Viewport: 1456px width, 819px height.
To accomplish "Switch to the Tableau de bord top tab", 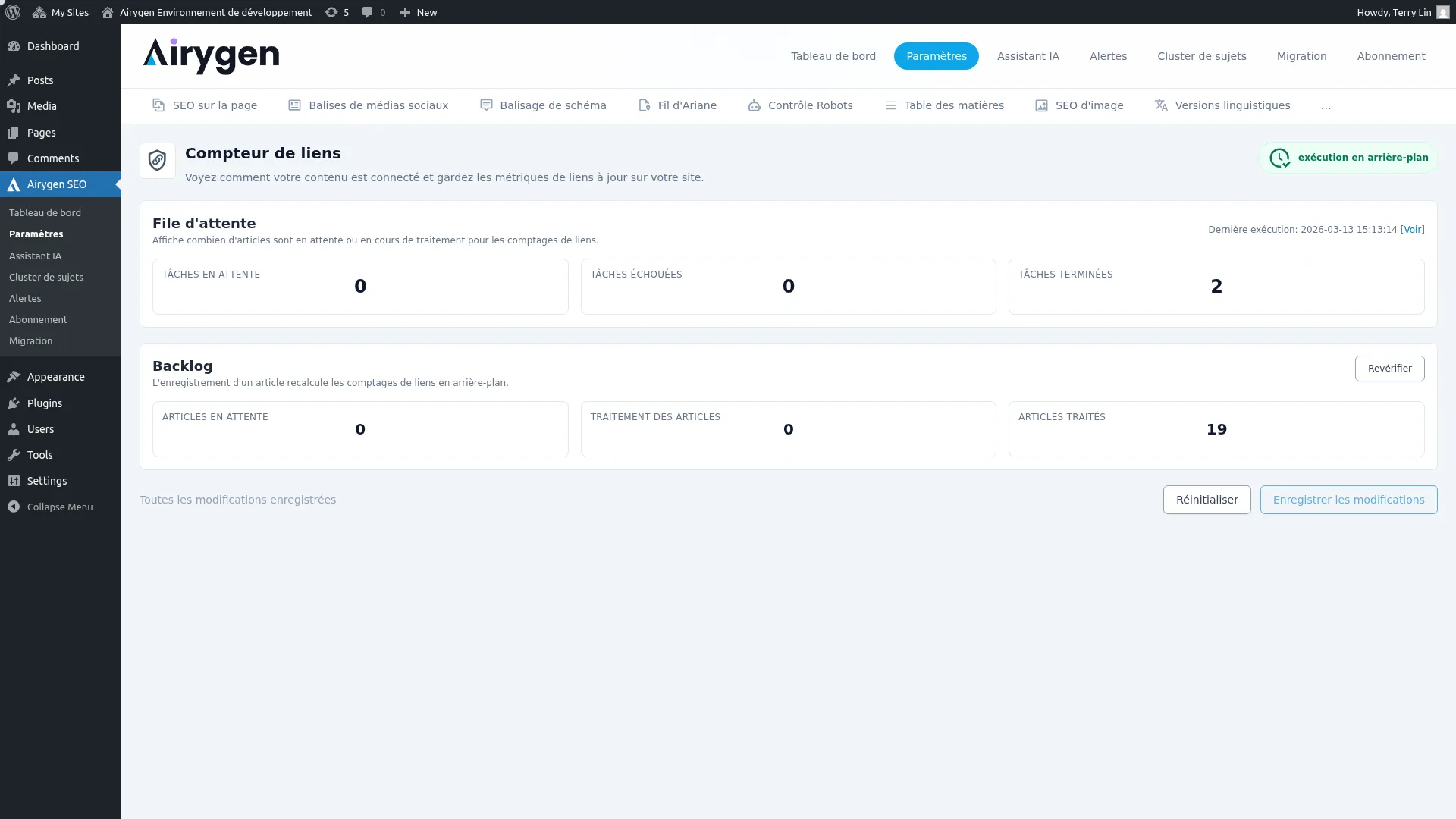I will coord(833,56).
